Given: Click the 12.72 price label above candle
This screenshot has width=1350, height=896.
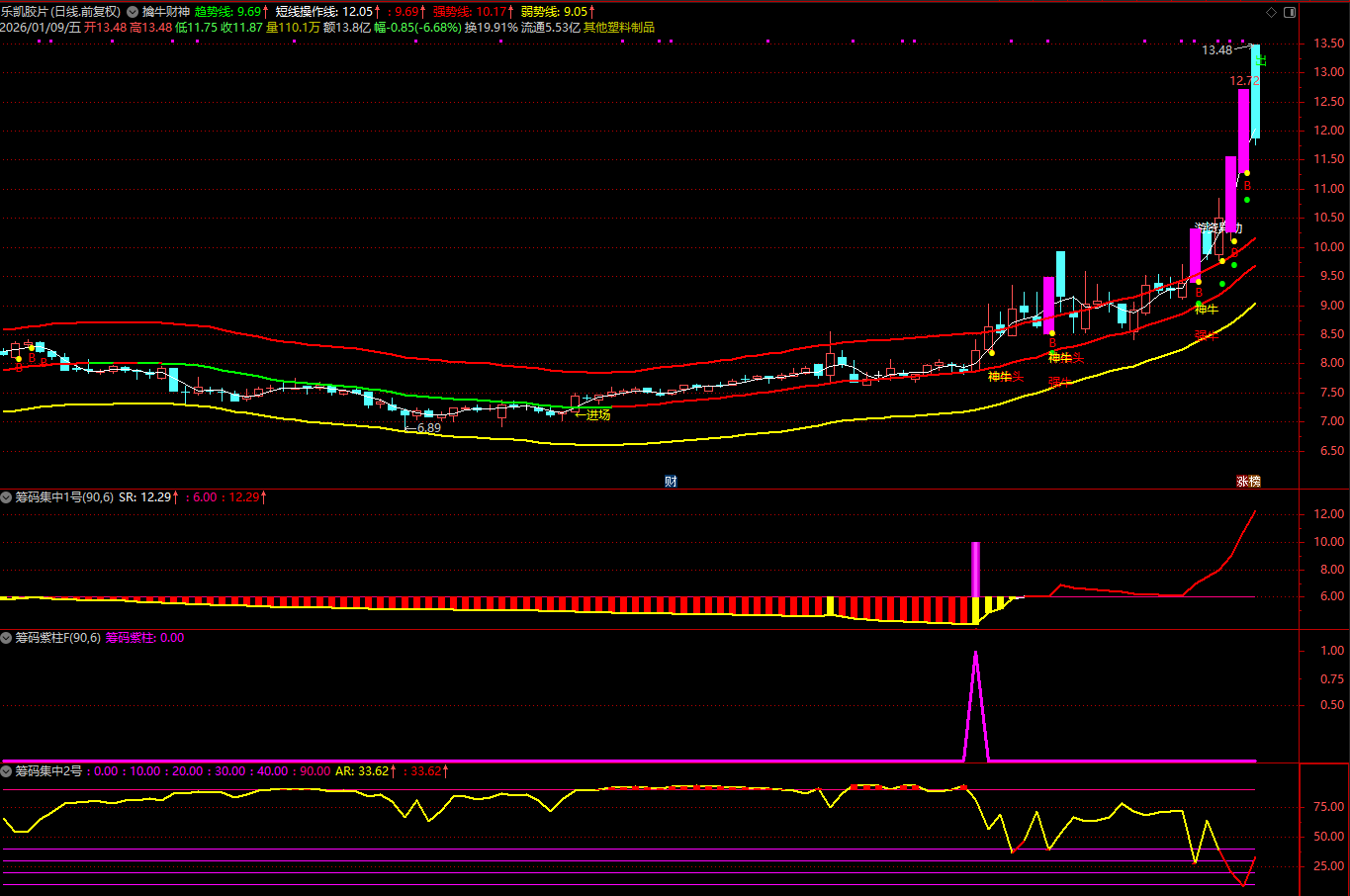Looking at the screenshot, I should click(1243, 81).
